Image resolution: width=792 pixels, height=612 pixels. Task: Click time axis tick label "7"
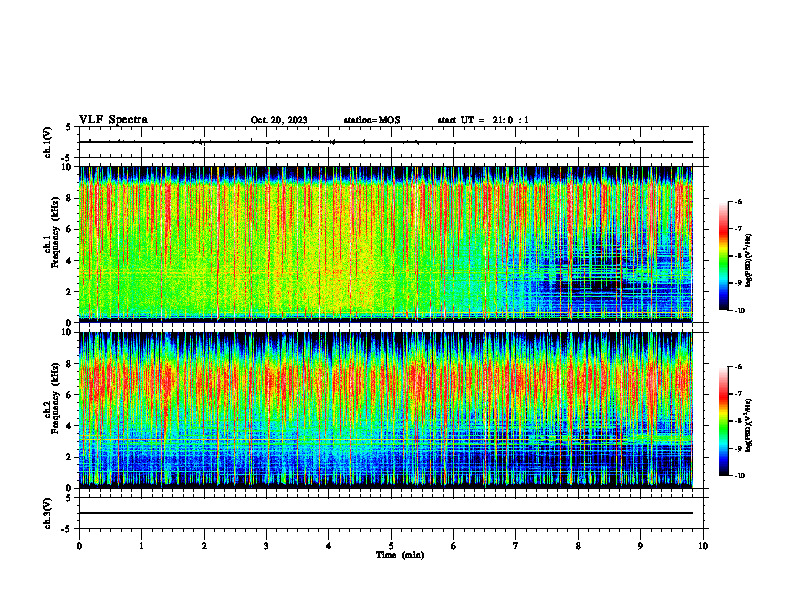[516, 546]
